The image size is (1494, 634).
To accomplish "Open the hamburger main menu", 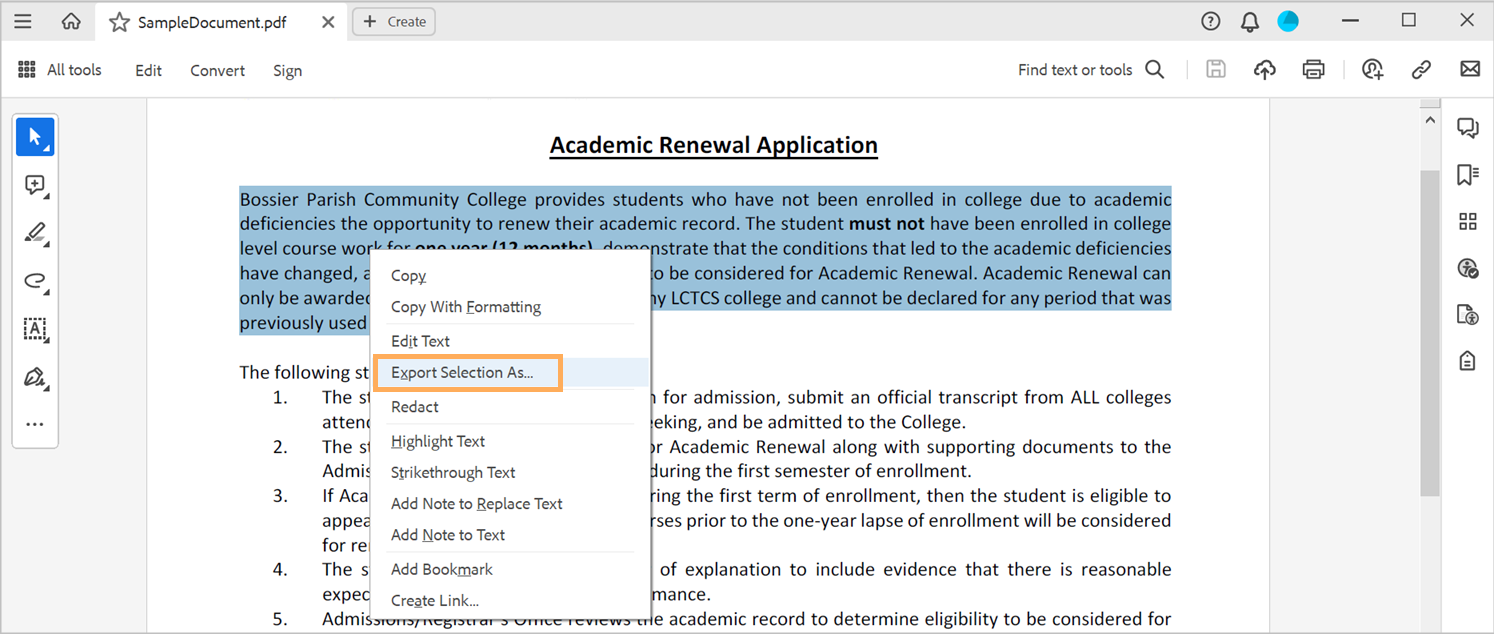I will (22, 21).
